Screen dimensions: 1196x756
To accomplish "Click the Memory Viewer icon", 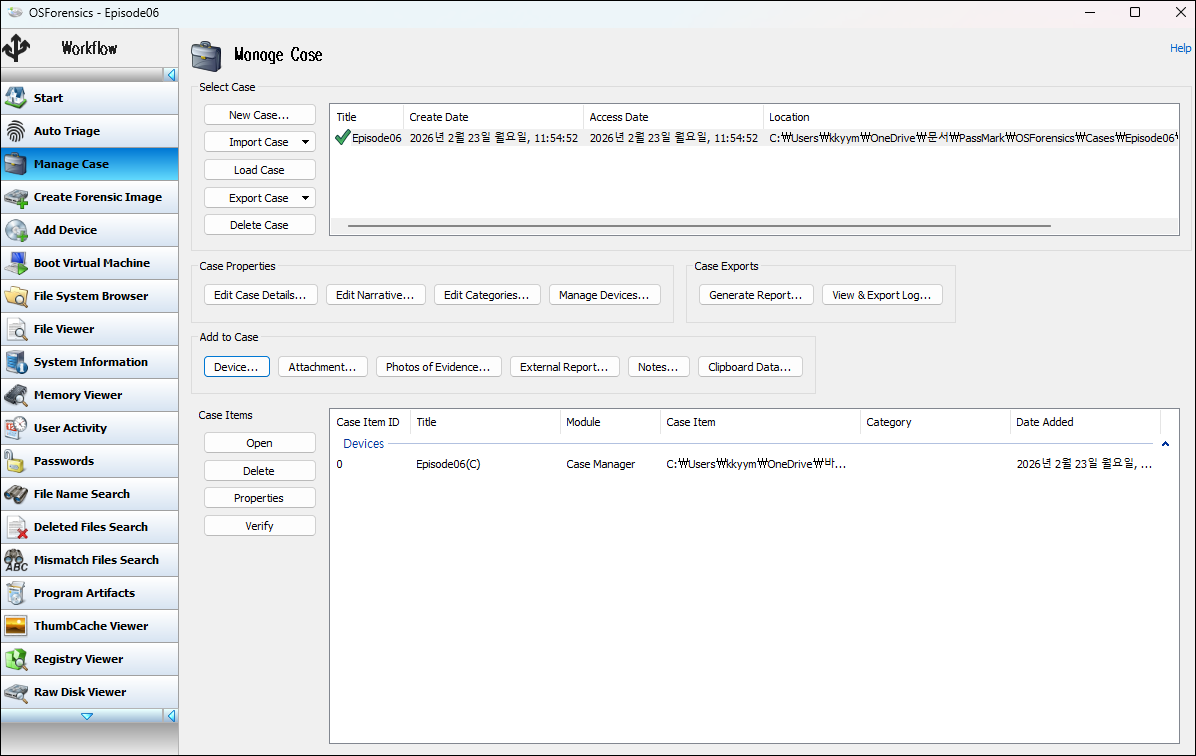I will [x=15, y=395].
